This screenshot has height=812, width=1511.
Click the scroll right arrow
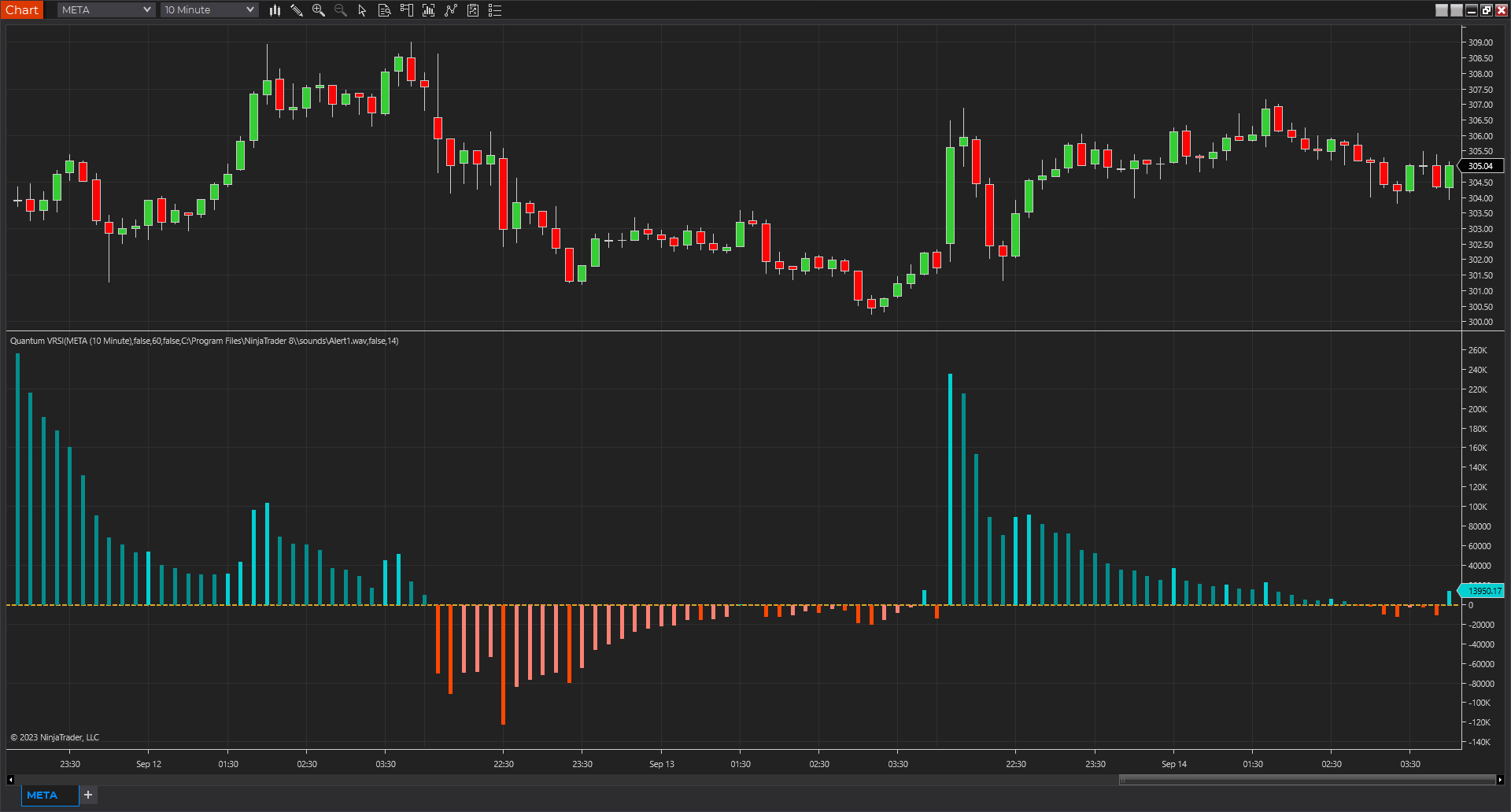click(1500, 780)
